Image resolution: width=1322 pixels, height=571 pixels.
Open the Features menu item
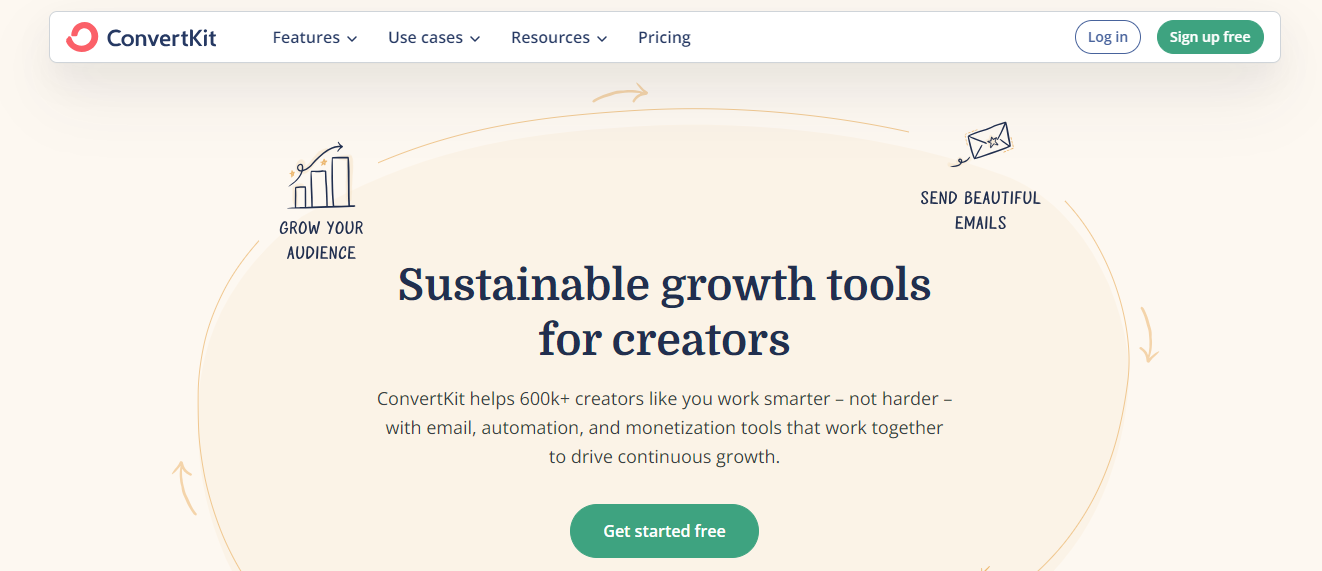(306, 38)
